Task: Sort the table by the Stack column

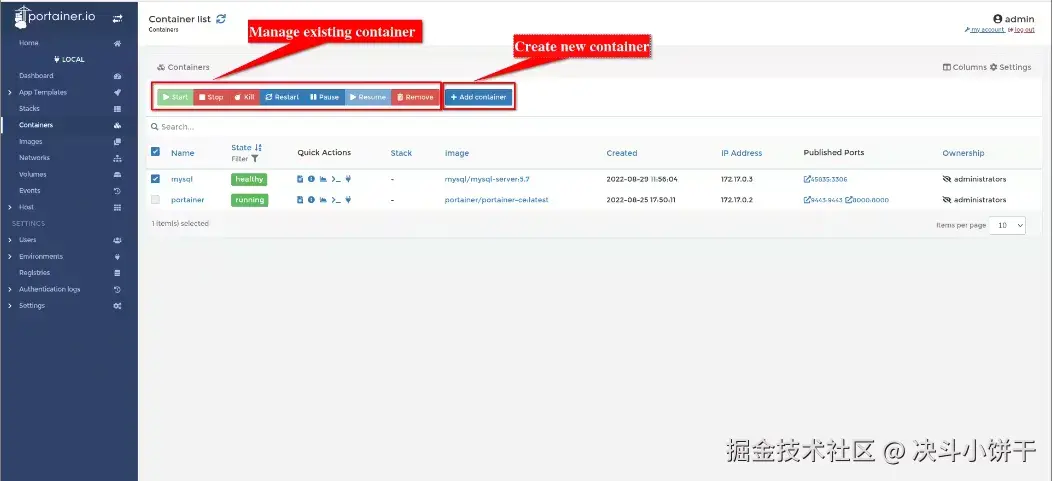Action: coord(401,153)
